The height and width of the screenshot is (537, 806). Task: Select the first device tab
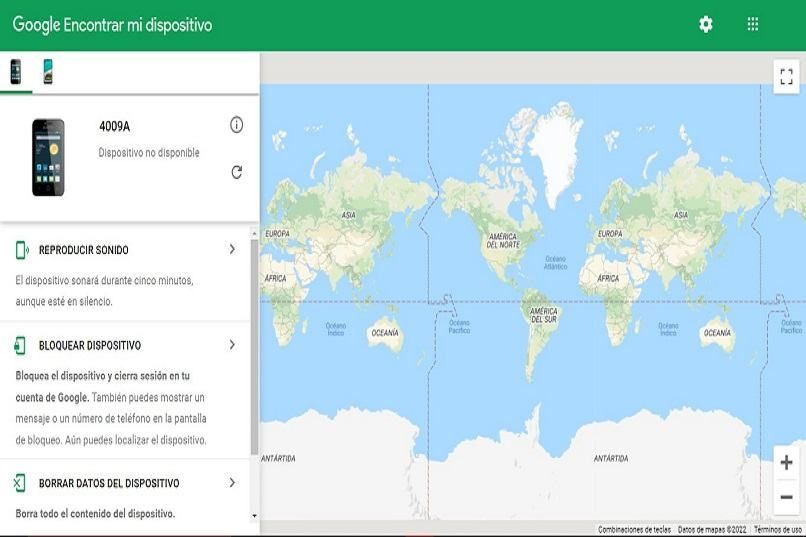(x=16, y=72)
